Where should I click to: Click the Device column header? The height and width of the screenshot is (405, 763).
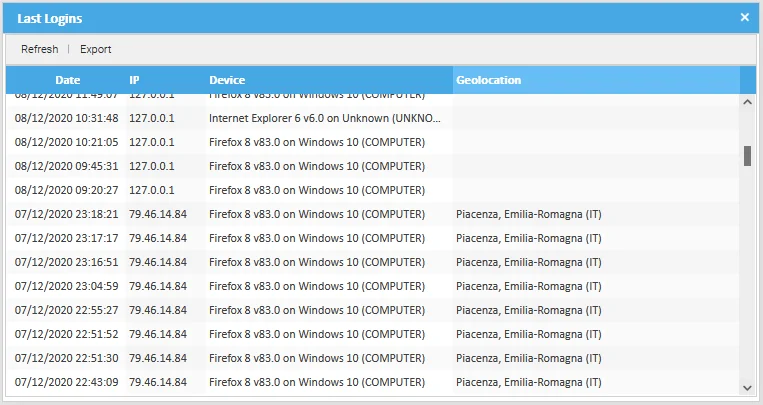[x=227, y=80]
